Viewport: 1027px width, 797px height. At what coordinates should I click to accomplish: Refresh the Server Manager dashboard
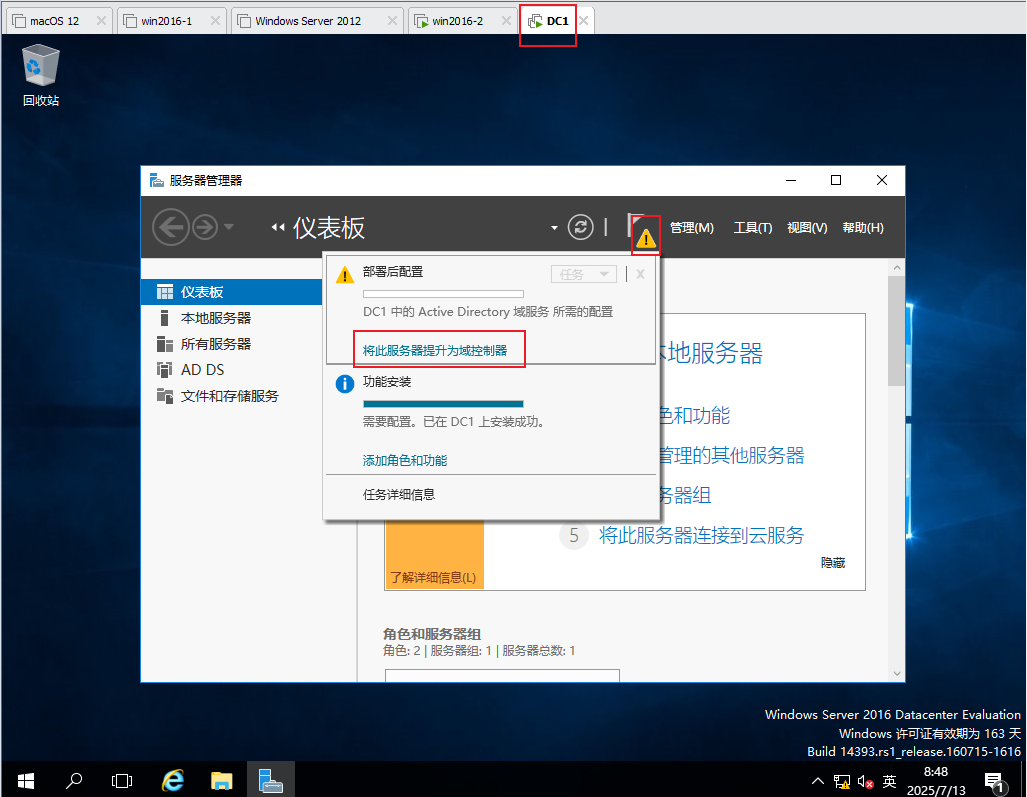580,227
